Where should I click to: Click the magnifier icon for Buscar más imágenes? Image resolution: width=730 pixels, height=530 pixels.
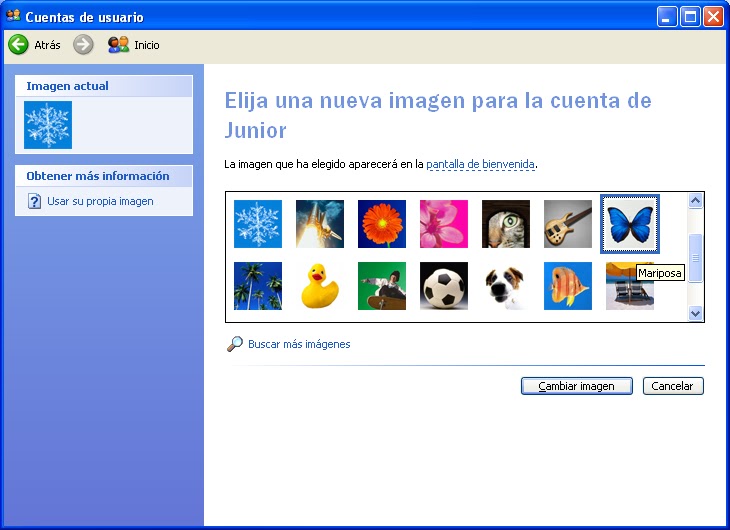[235, 344]
